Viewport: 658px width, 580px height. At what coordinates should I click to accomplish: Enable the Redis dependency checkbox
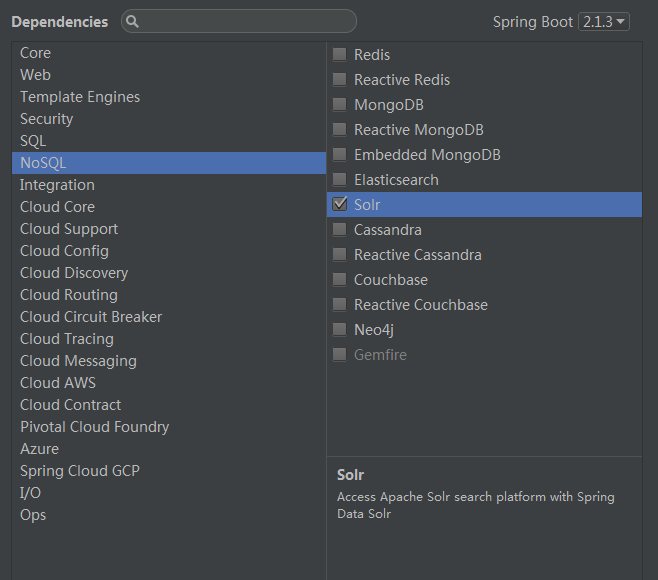(340, 54)
